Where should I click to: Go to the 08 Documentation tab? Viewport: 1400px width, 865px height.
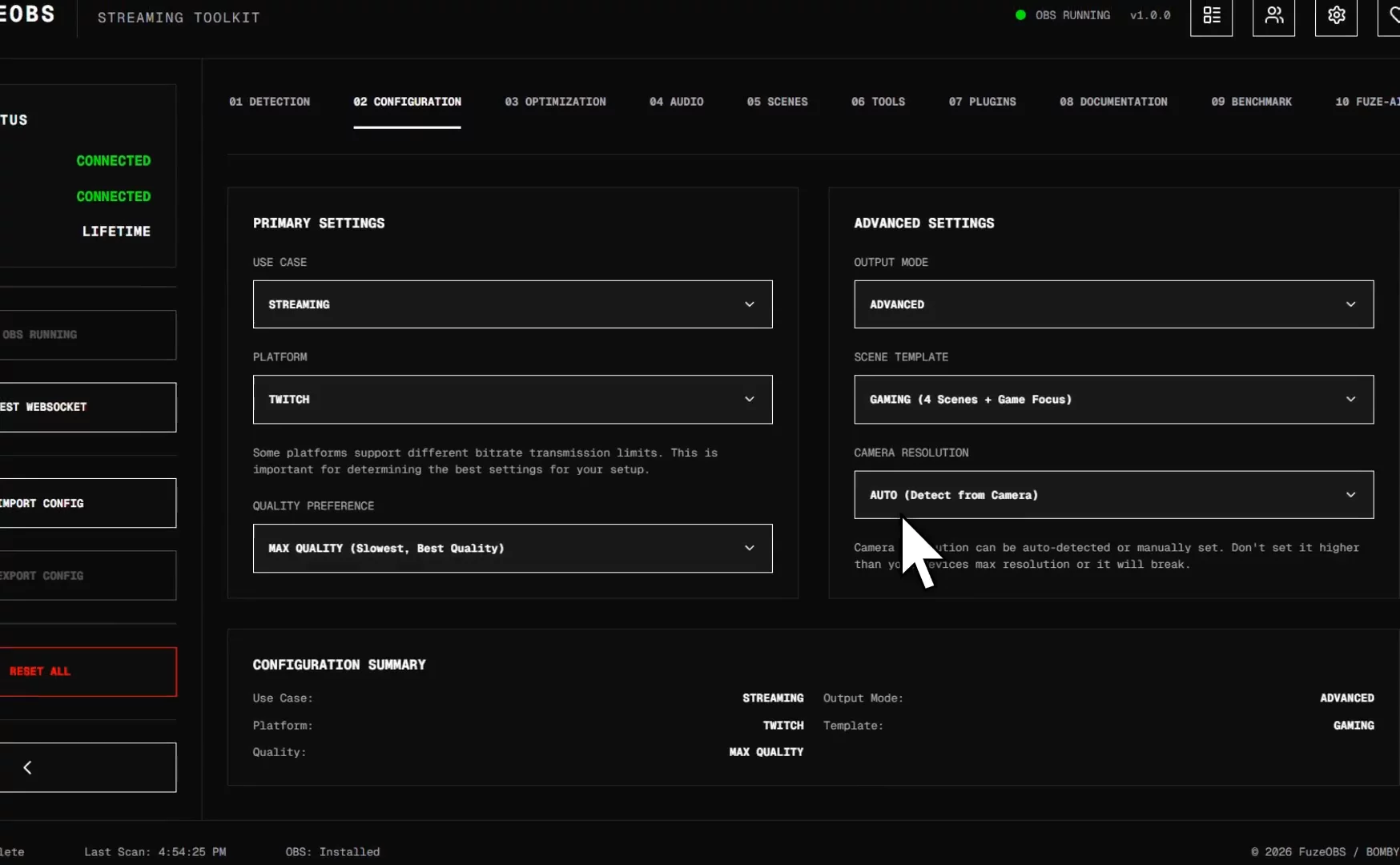tap(1112, 102)
